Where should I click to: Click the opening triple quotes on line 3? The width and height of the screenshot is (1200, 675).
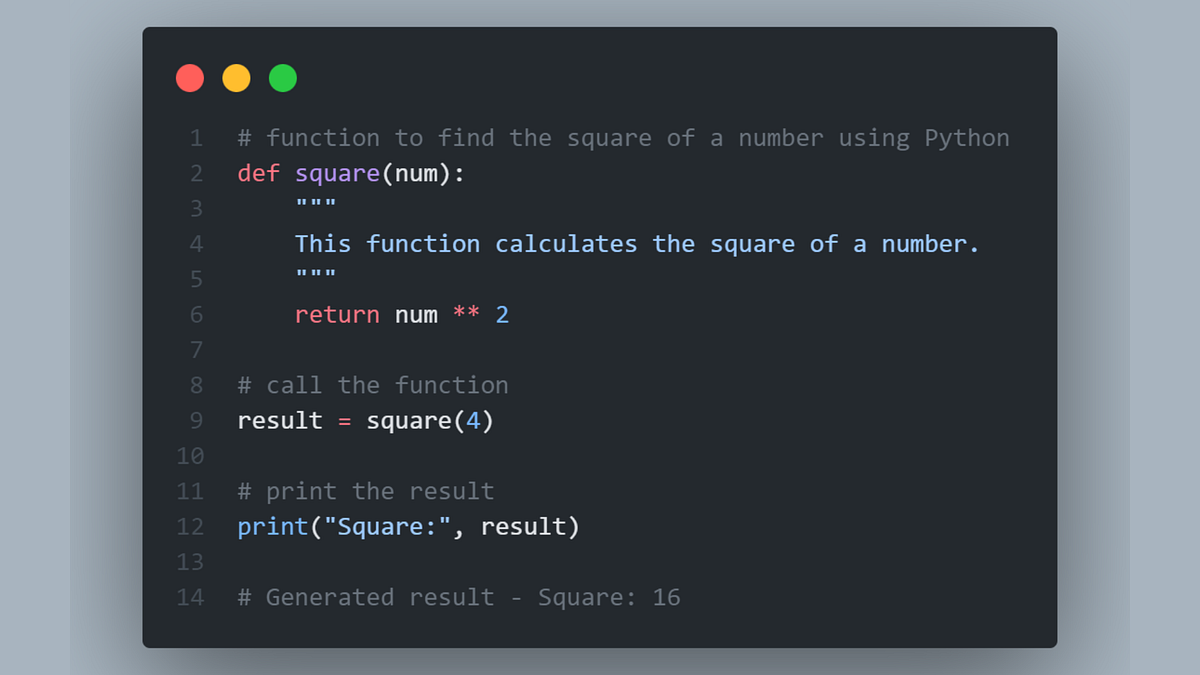coord(316,205)
